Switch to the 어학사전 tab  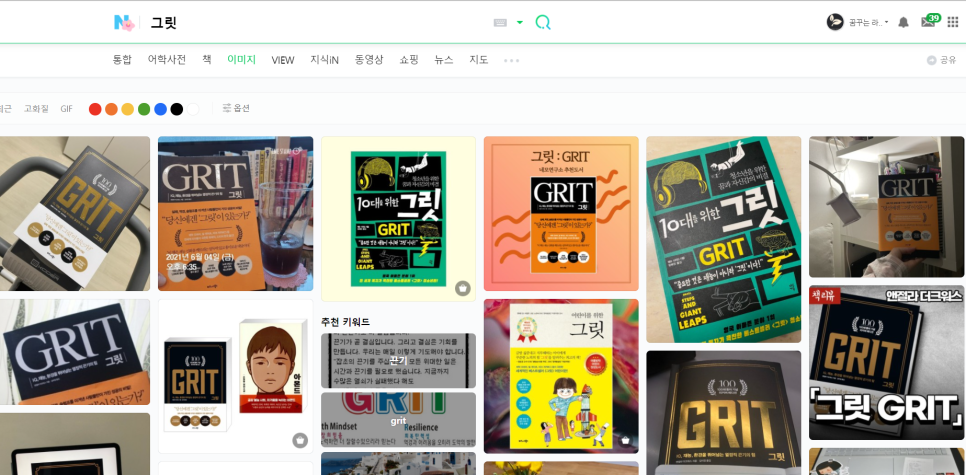tap(166, 60)
